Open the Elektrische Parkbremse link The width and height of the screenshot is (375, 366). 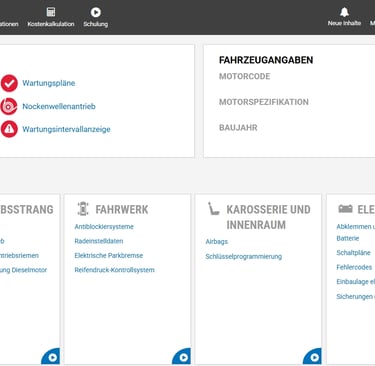(x=109, y=256)
